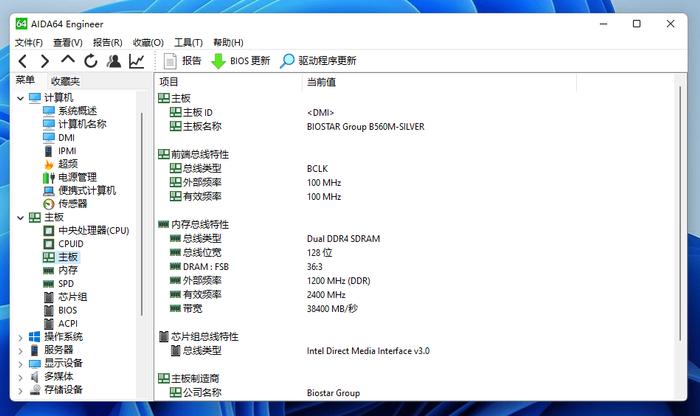Go back with the left arrow icon
700x416 pixels.
[x=23, y=61]
